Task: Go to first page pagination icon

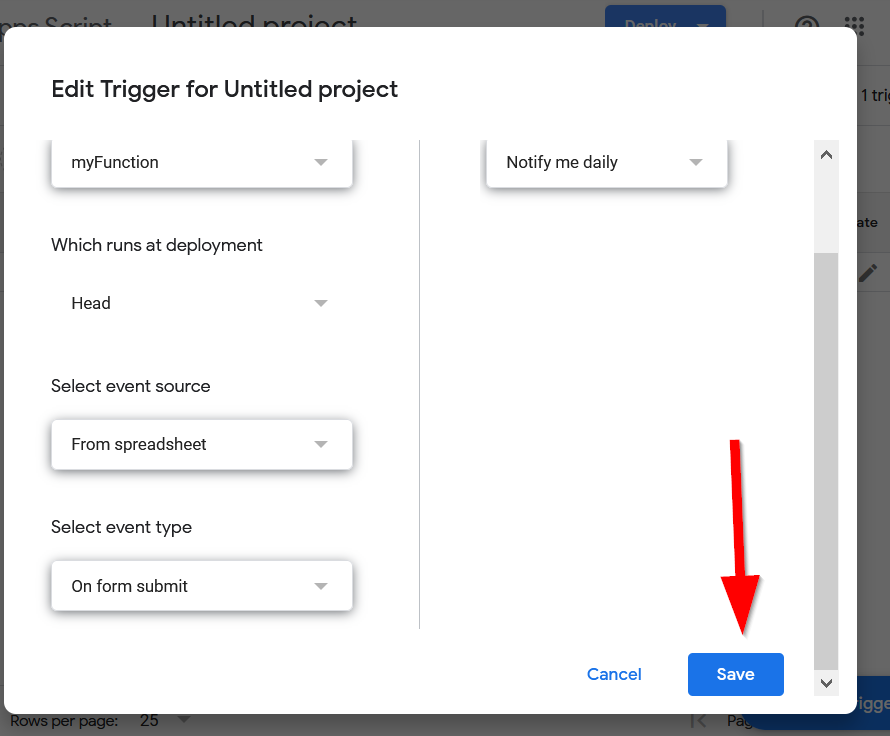Action: pyautogui.click(x=699, y=720)
